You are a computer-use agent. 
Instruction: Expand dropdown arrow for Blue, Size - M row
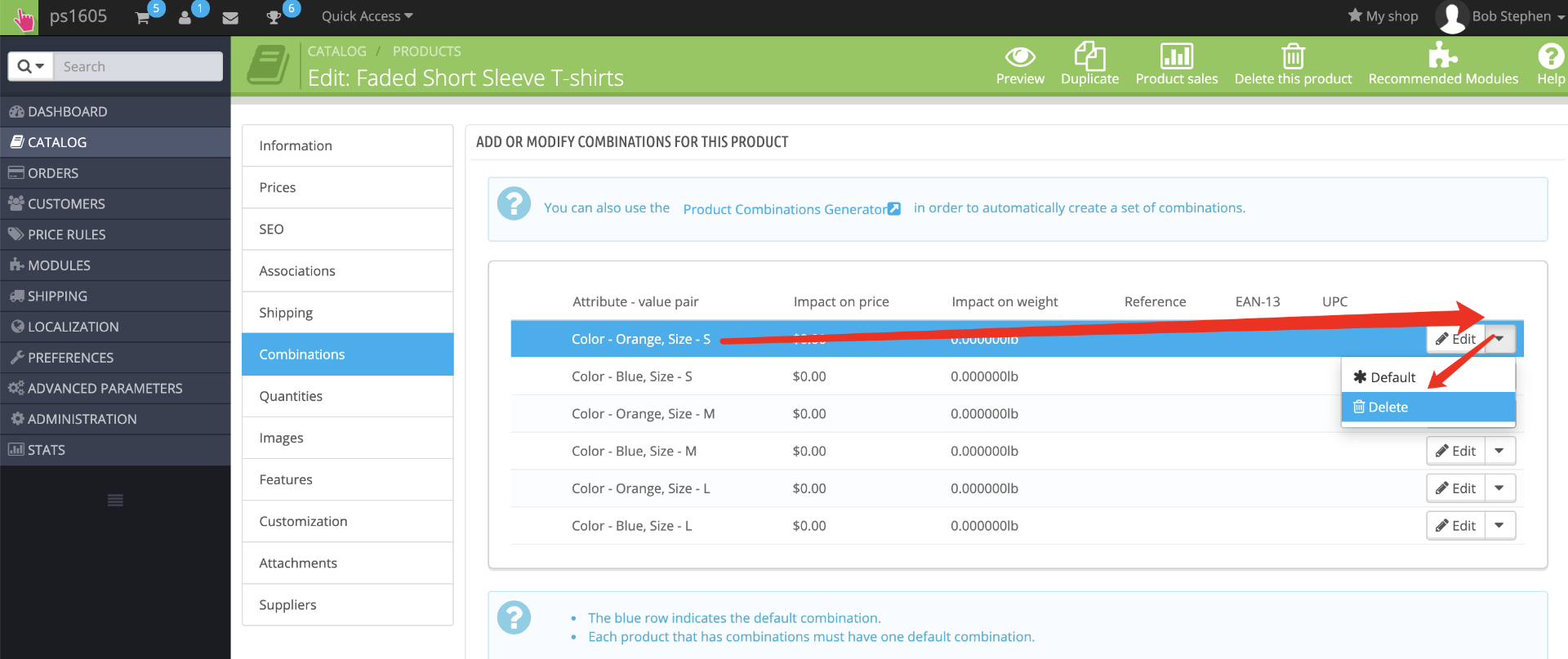point(1499,451)
